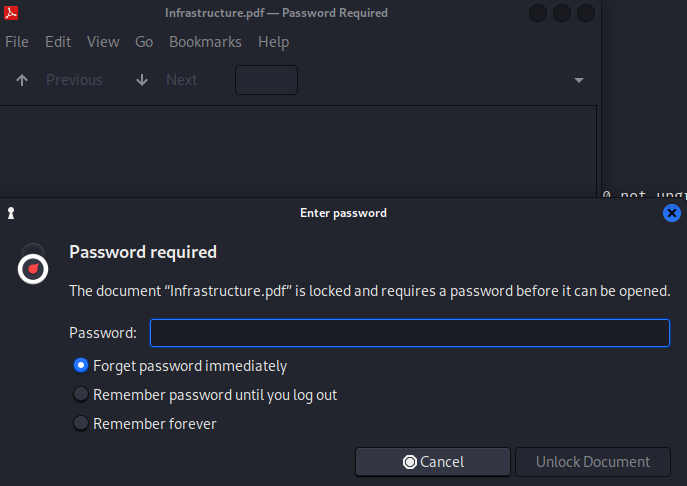Open the Go menu

click(144, 42)
